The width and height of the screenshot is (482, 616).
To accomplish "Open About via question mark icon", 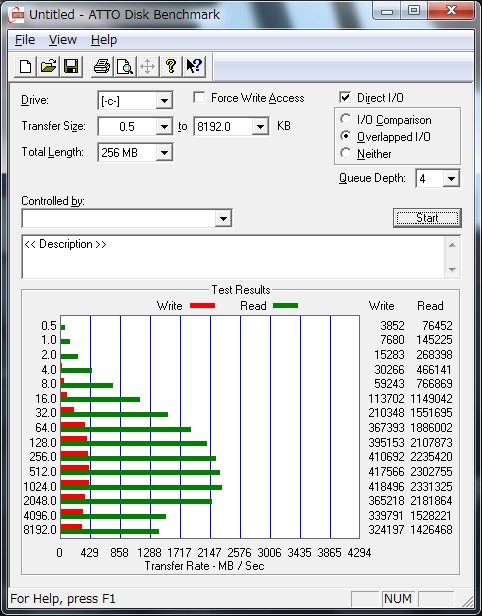I will 171,66.
